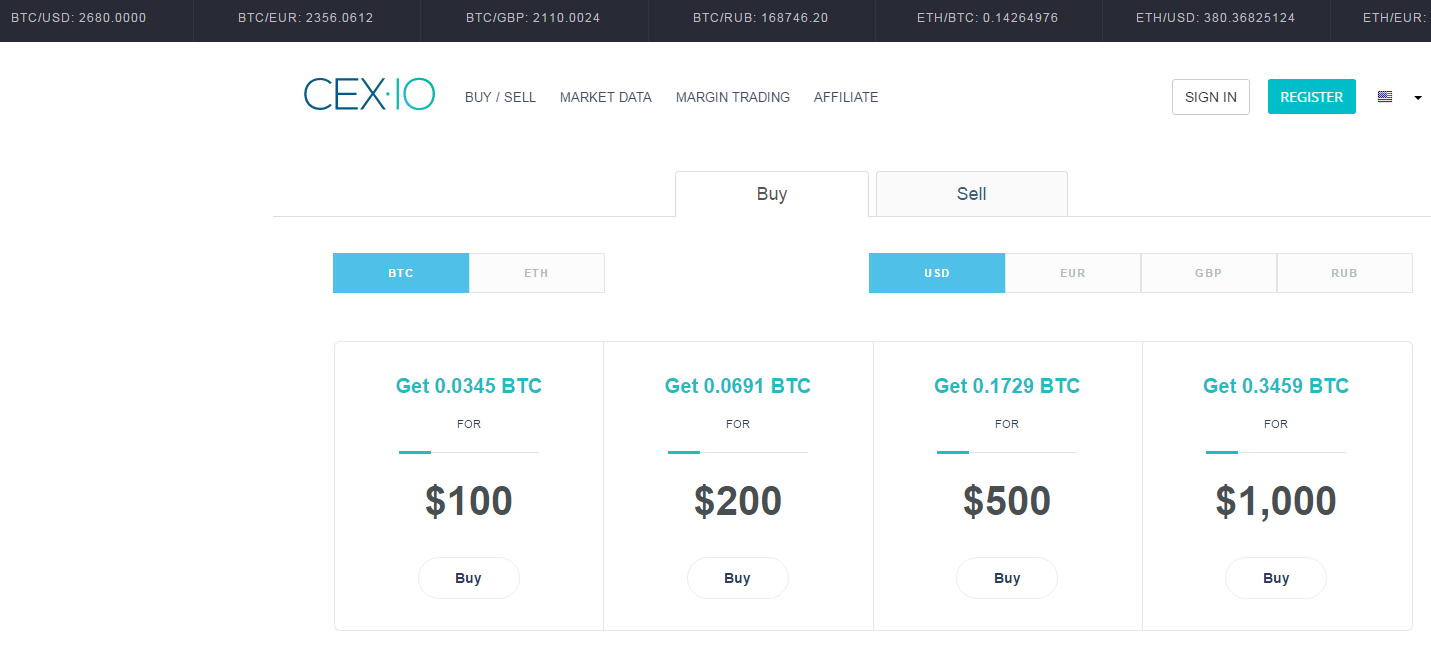Click the CEX.IO logo
1431x648 pixels.
coord(369,94)
